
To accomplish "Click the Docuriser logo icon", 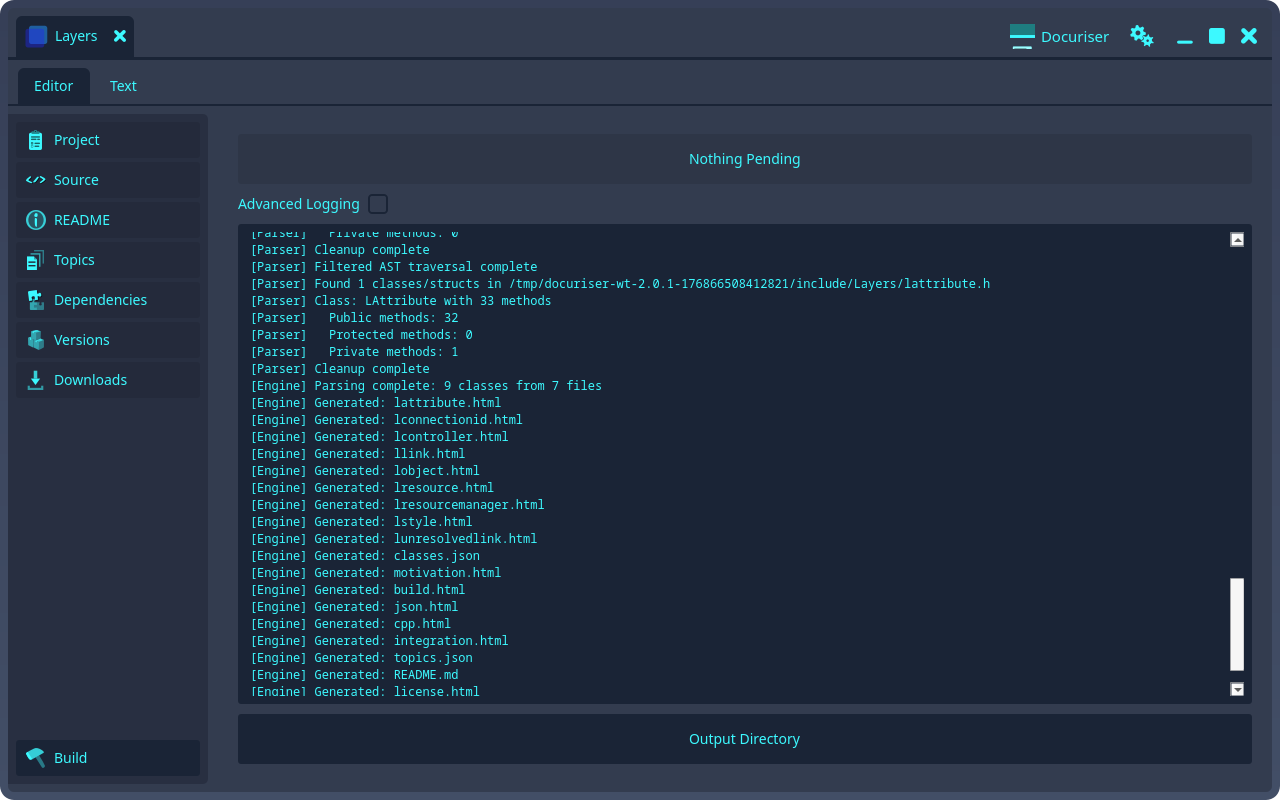I will (x=1022, y=36).
